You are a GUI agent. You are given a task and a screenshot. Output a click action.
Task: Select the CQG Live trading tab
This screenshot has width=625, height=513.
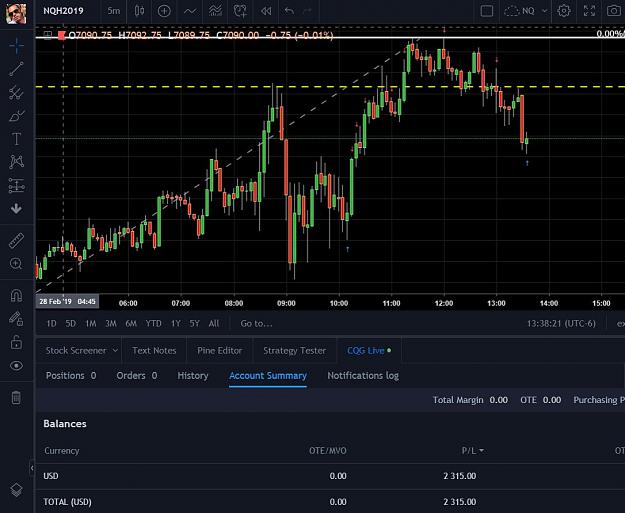pyautogui.click(x=369, y=350)
